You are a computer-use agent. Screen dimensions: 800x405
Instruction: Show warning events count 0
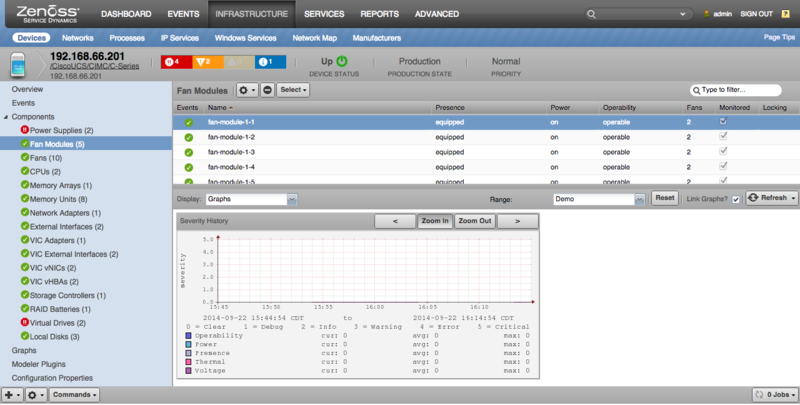[239, 62]
